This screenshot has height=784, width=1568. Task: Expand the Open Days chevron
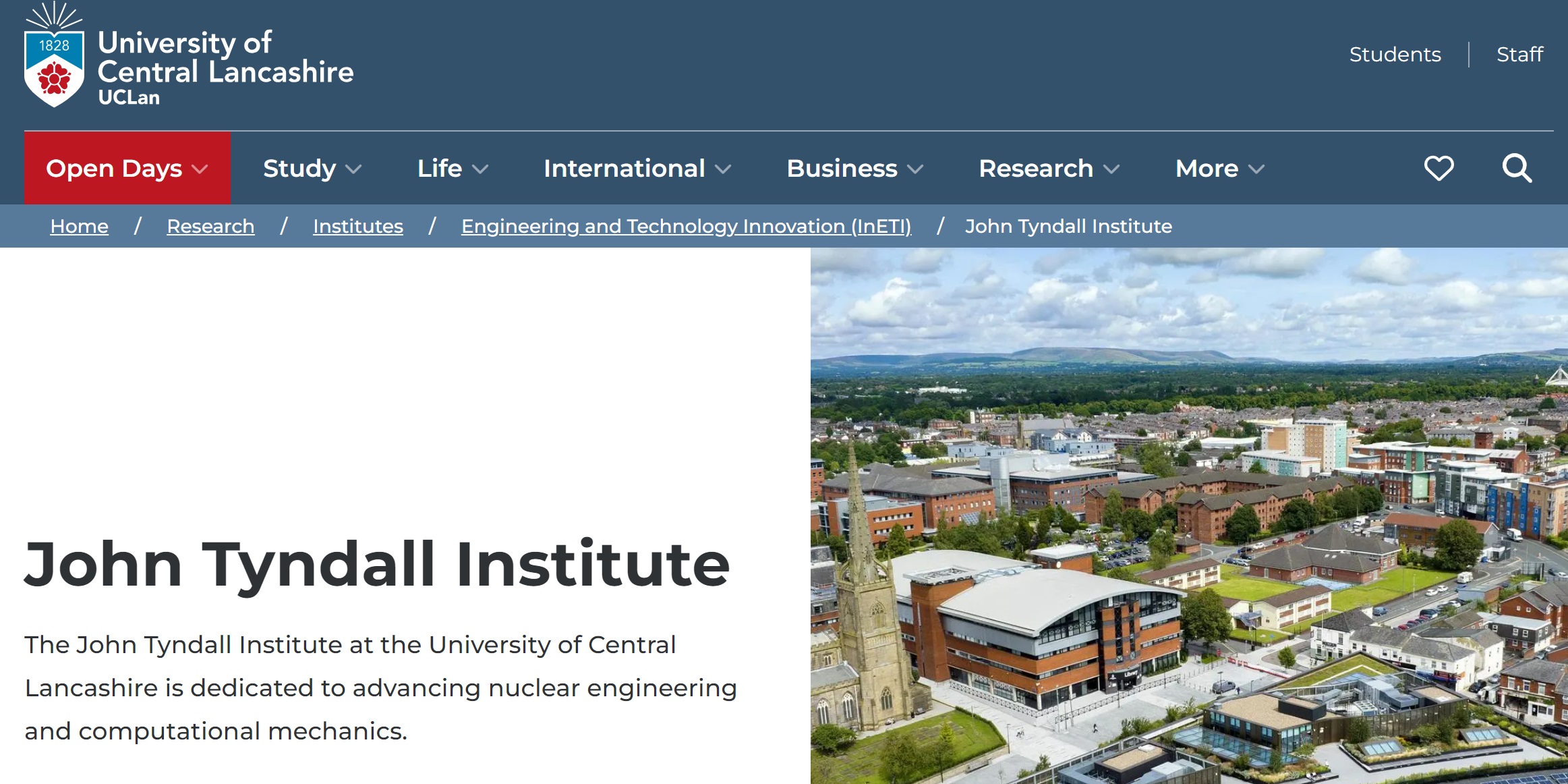(x=200, y=169)
